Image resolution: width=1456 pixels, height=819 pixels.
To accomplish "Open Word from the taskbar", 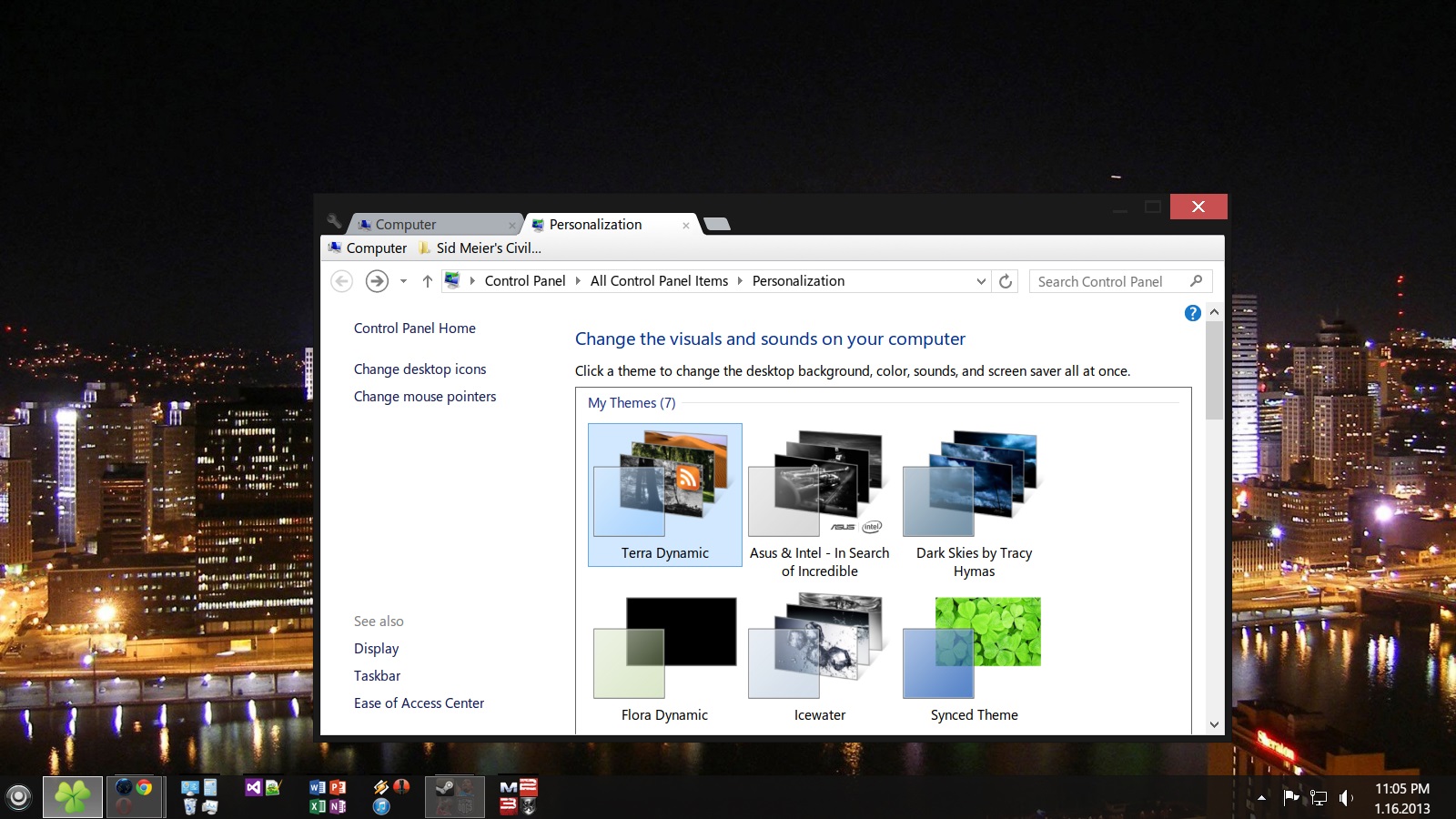I will pos(317,787).
